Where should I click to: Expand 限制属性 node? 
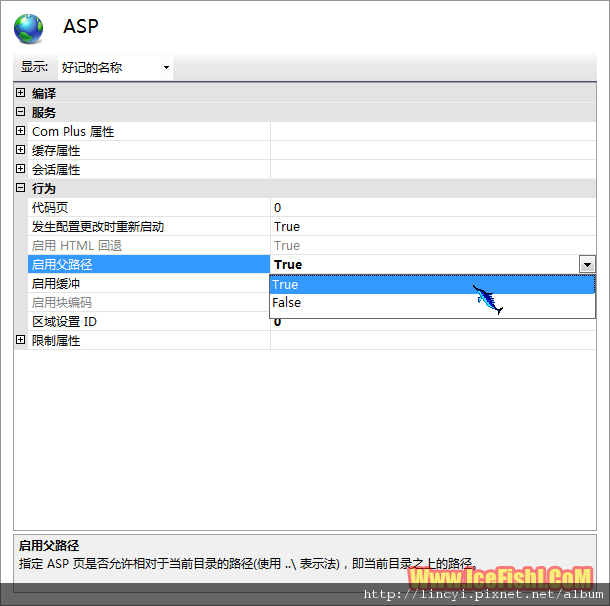(21, 340)
